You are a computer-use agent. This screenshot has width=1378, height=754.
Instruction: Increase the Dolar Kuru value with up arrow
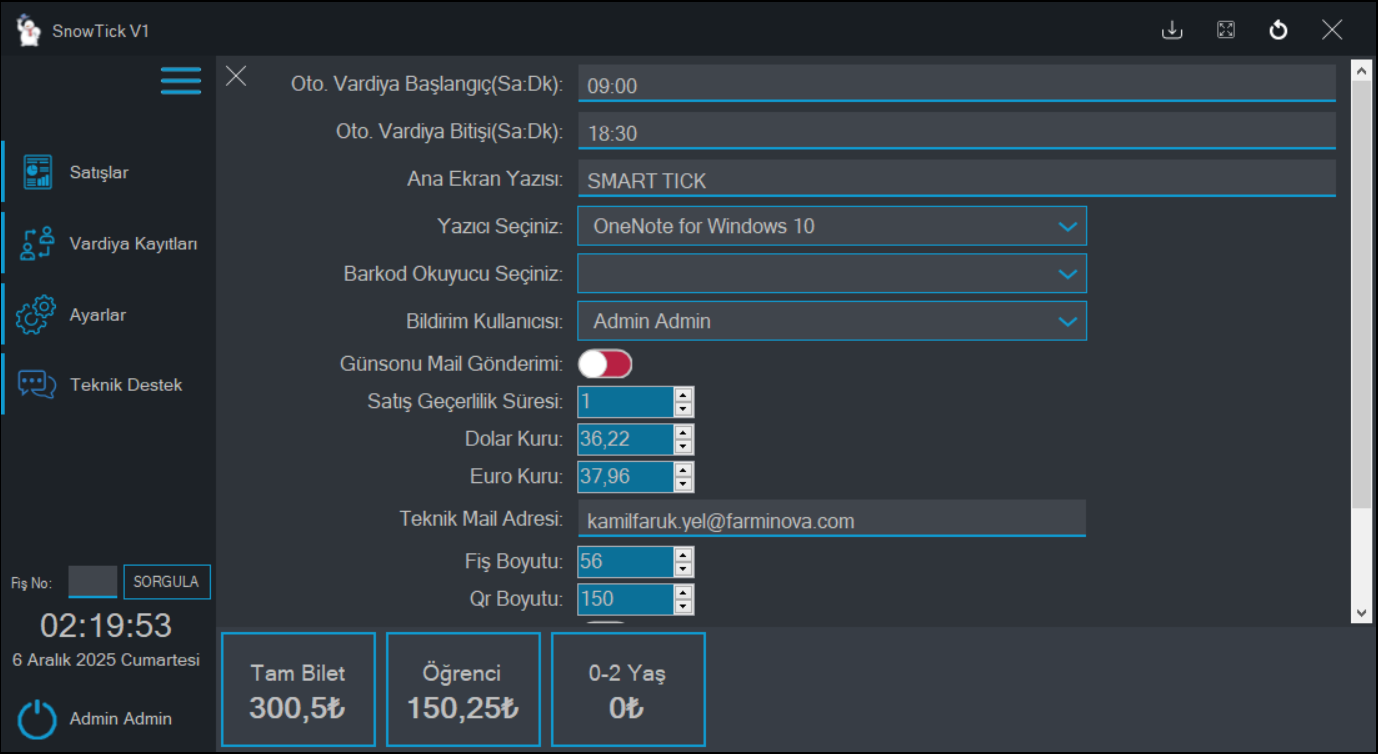click(683, 433)
